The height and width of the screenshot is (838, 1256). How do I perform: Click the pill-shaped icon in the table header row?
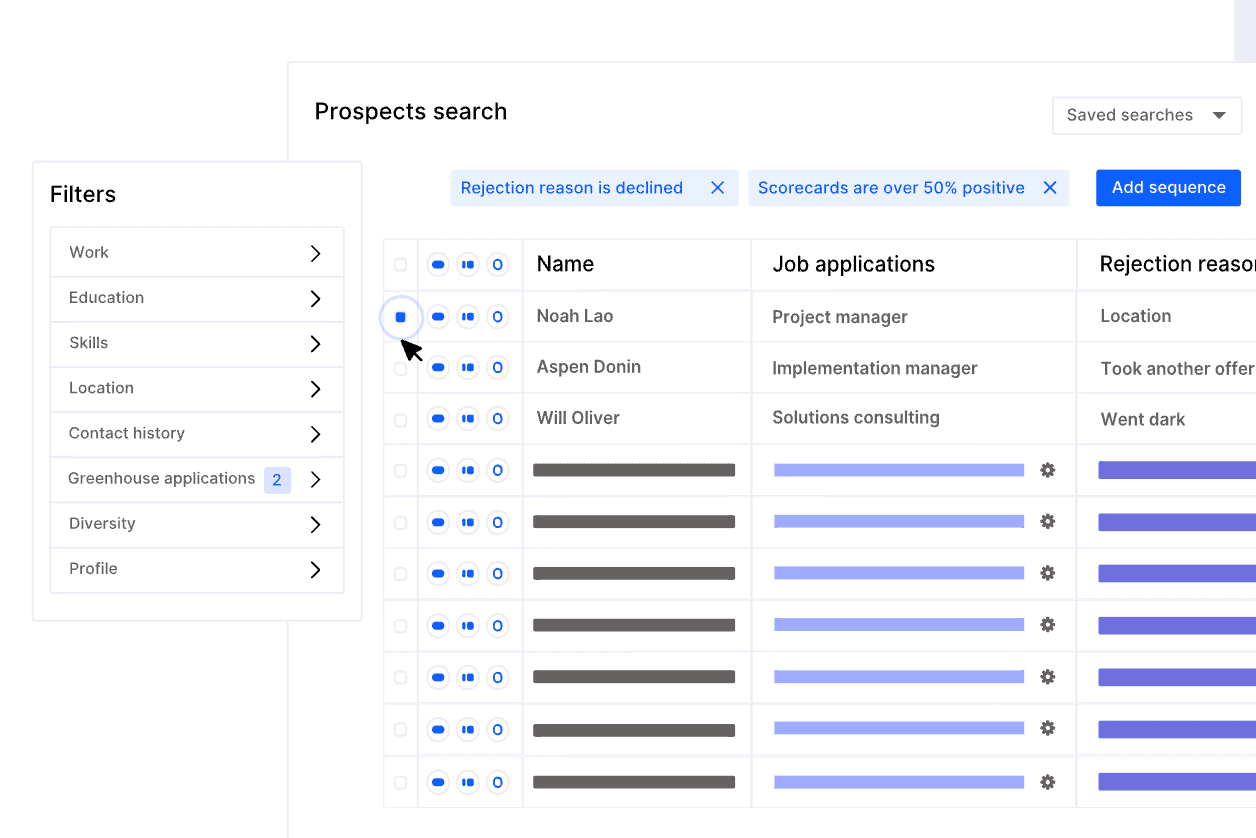tap(438, 264)
